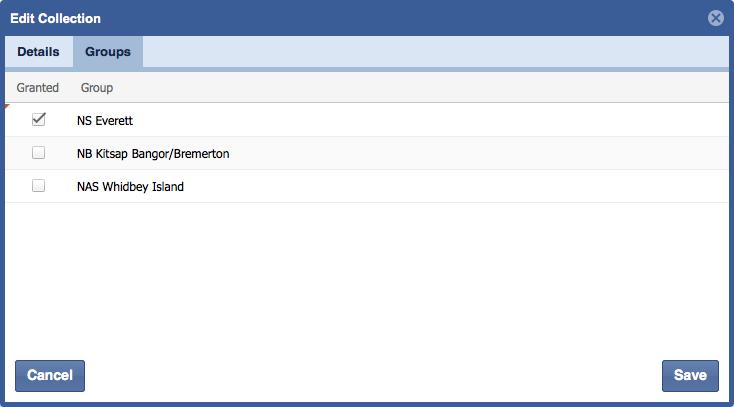The width and height of the screenshot is (734, 407).
Task: Grant access to NB Kitsap Bangor/Bremerton
Action: [x=39, y=153]
